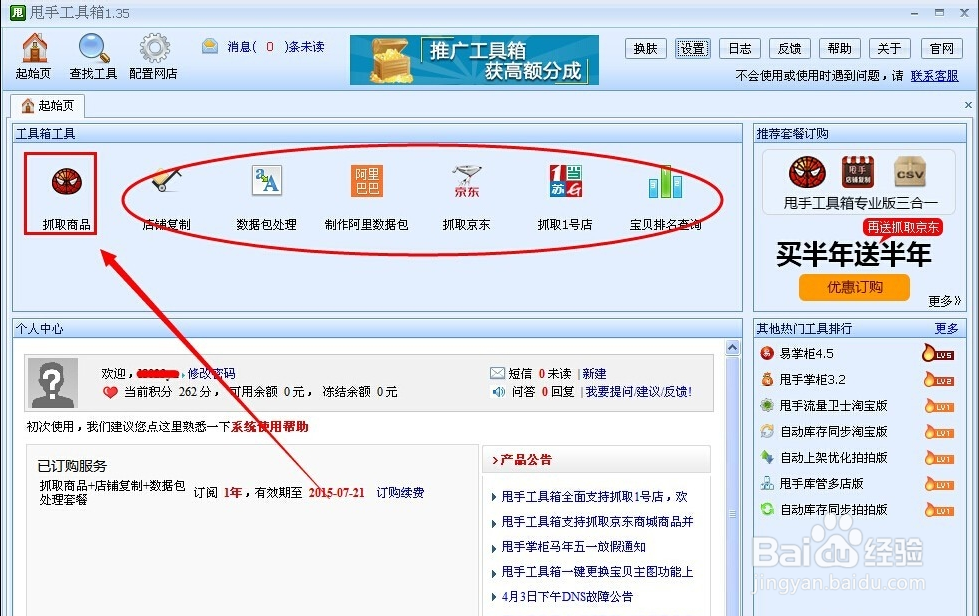
Task: Click 店铺复制 icon in package panel
Action: [858, 172]
